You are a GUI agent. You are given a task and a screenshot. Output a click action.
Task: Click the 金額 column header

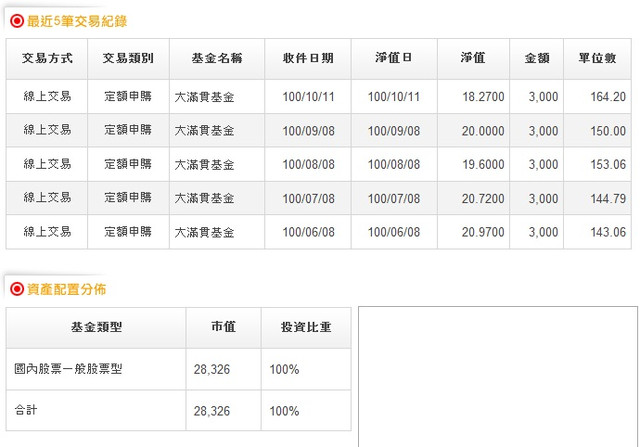tap(537, 58)
